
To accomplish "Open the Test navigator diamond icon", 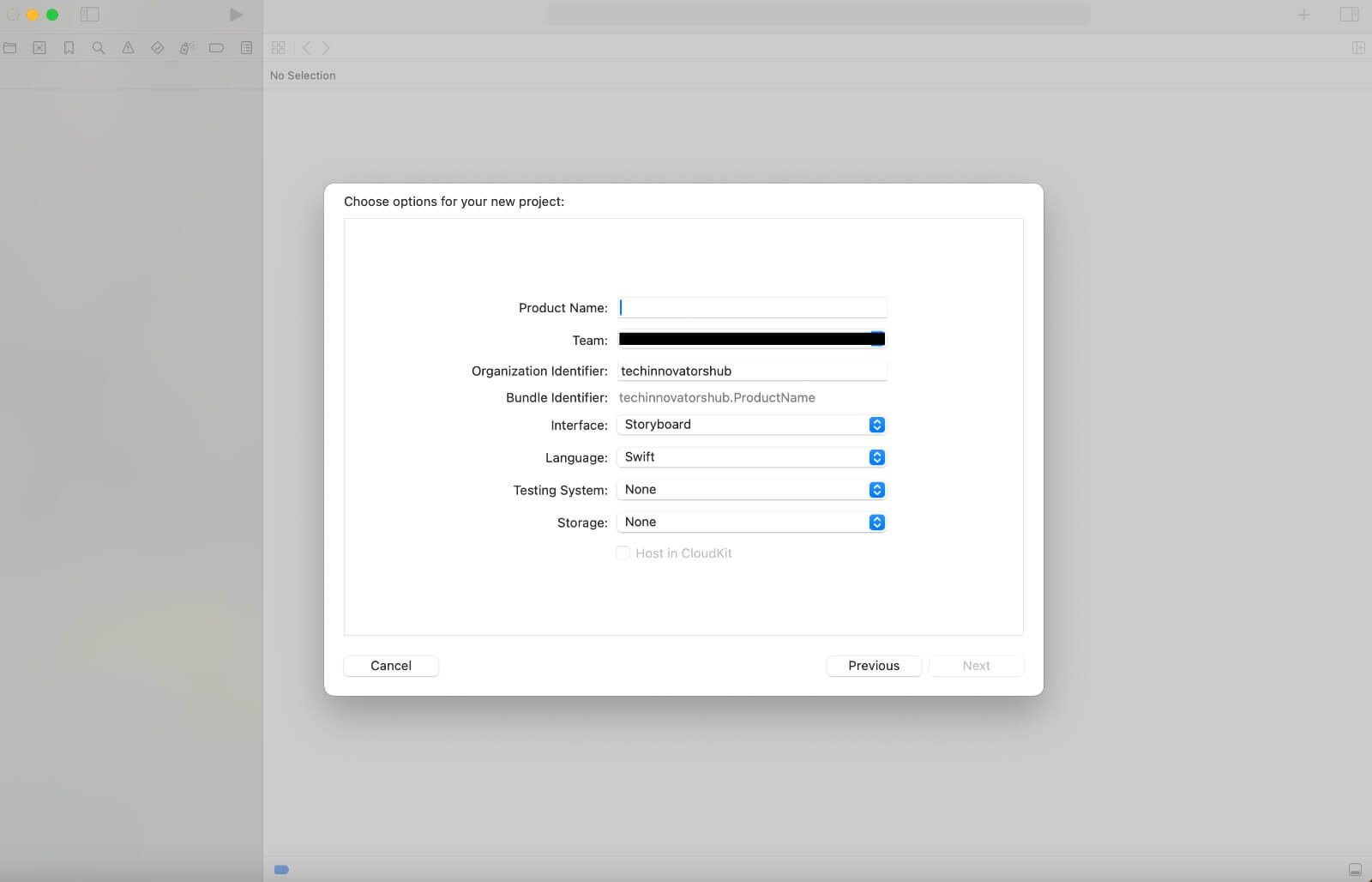I will point(157,48).
